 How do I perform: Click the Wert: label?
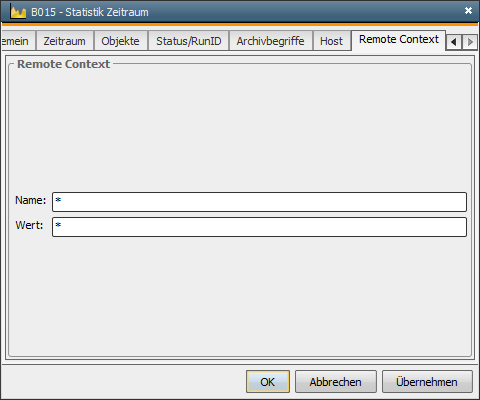coord(29,225)
